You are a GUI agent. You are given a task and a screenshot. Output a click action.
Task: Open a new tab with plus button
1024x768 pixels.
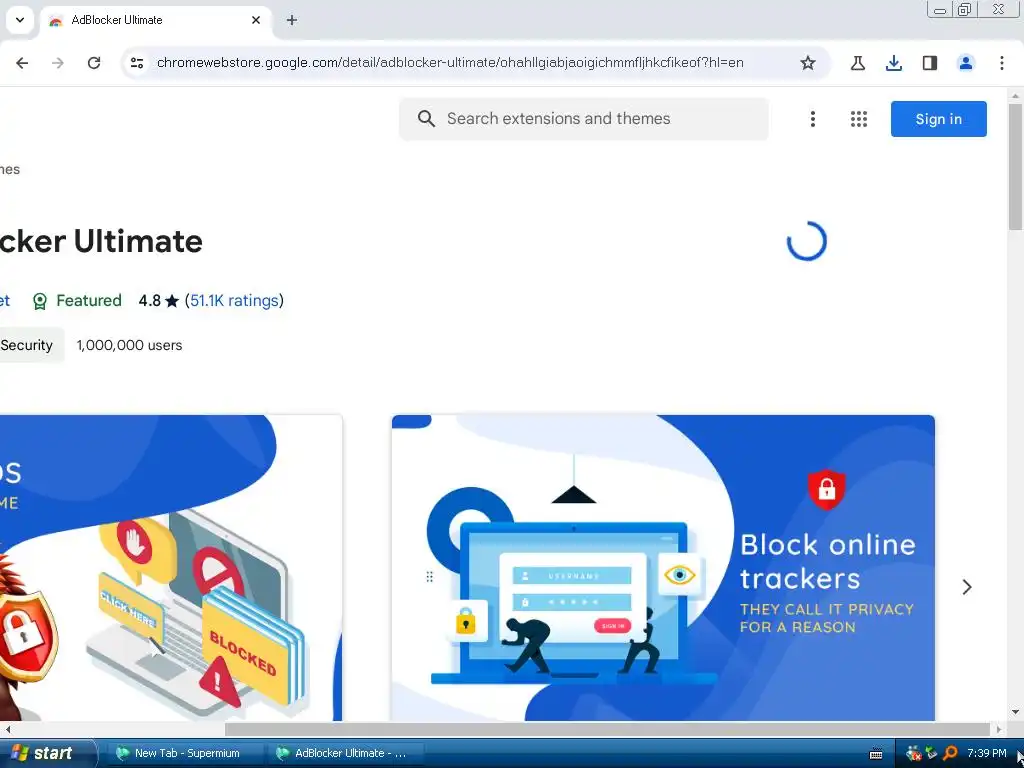tap(292, 20)
